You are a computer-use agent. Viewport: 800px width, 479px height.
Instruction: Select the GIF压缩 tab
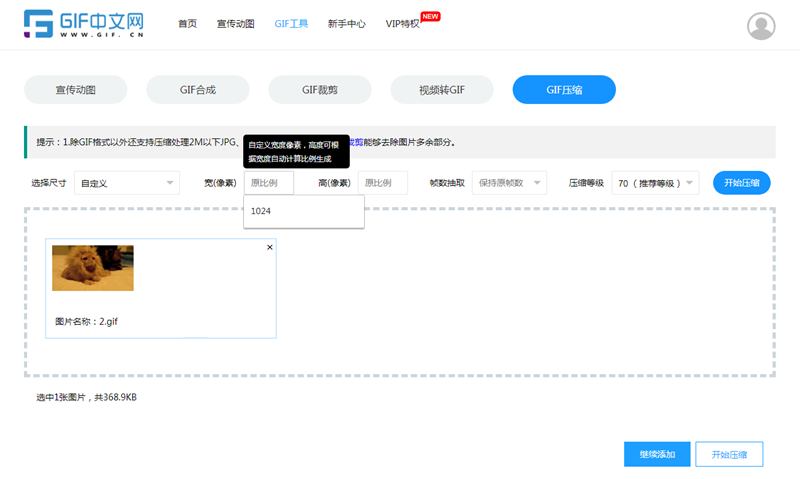(x=564, y=90)
